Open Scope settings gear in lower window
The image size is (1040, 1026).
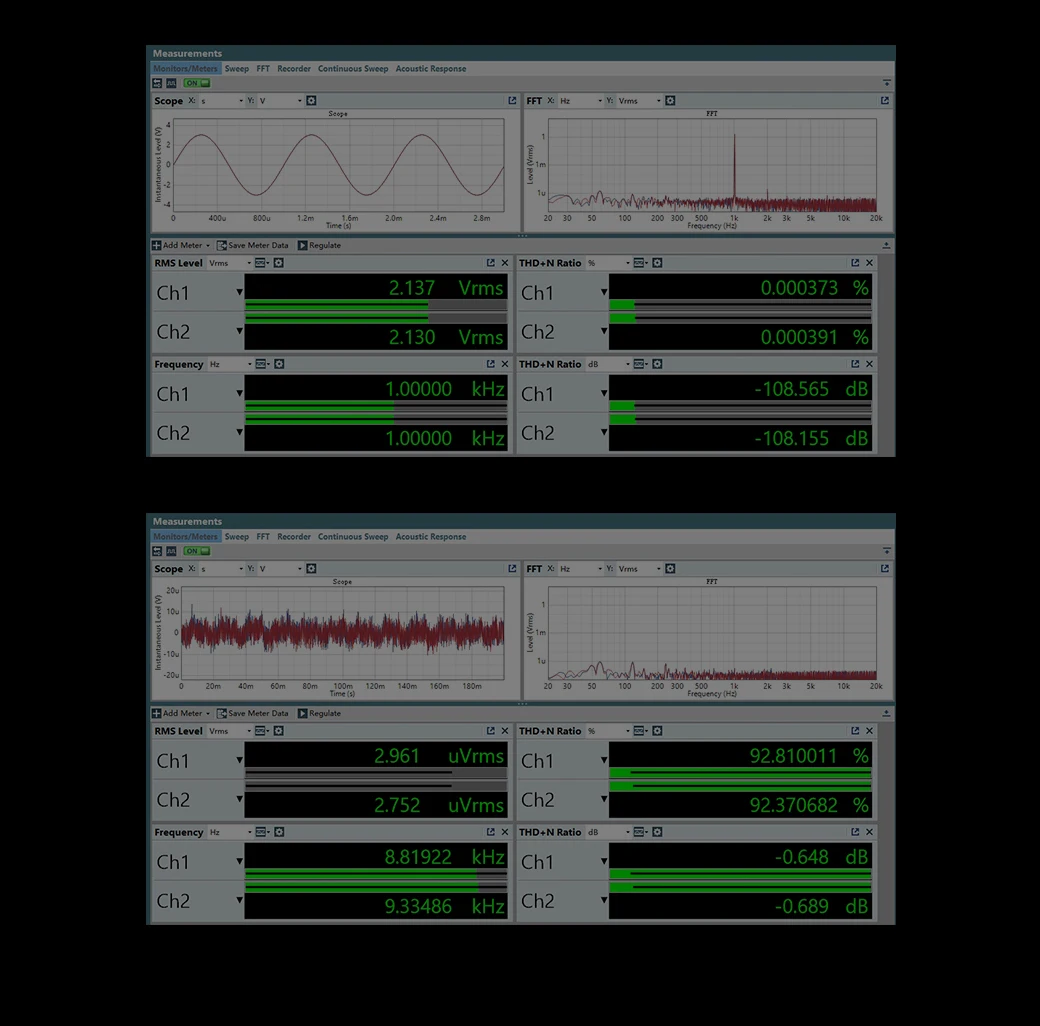point(311,568)
